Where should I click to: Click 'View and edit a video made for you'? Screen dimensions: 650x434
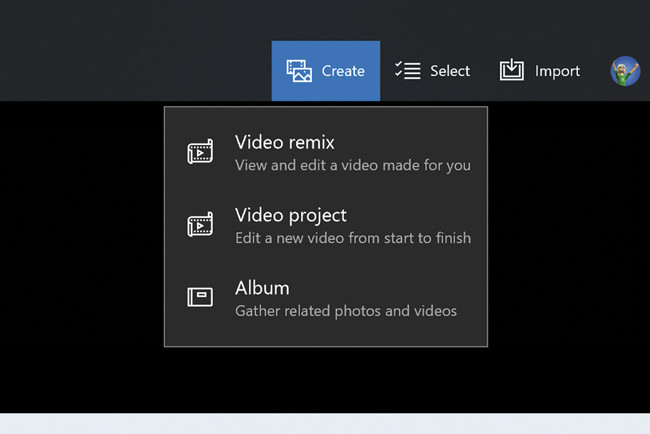pyautogui.click(x=352, y=166)
